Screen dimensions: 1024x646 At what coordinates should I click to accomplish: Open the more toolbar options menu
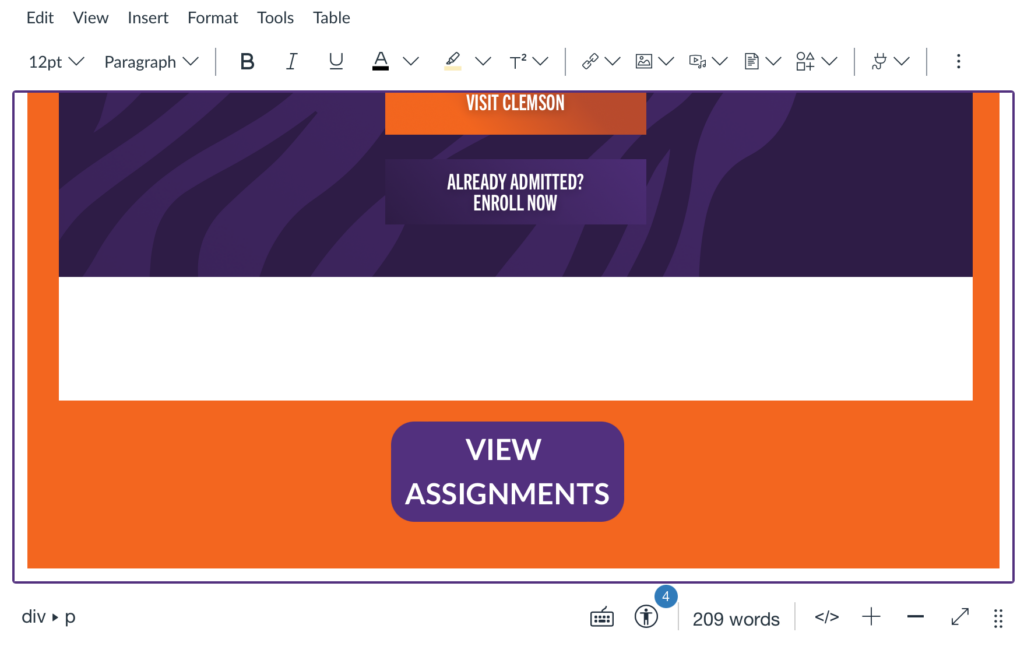pos(959,61)
